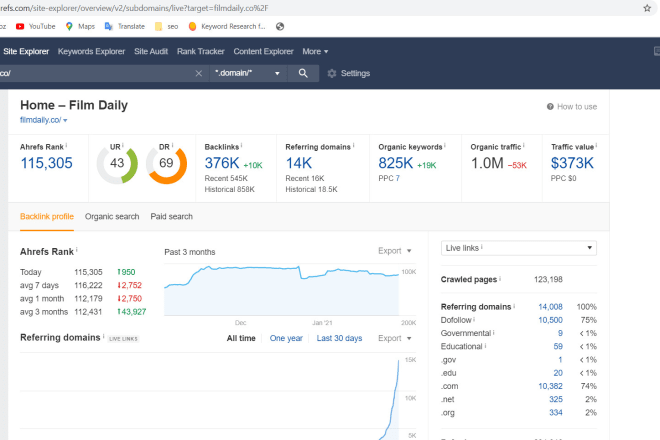Open the Governmental 9 domains link
This screenshot has width=660, height=440.
pos(560,333)
